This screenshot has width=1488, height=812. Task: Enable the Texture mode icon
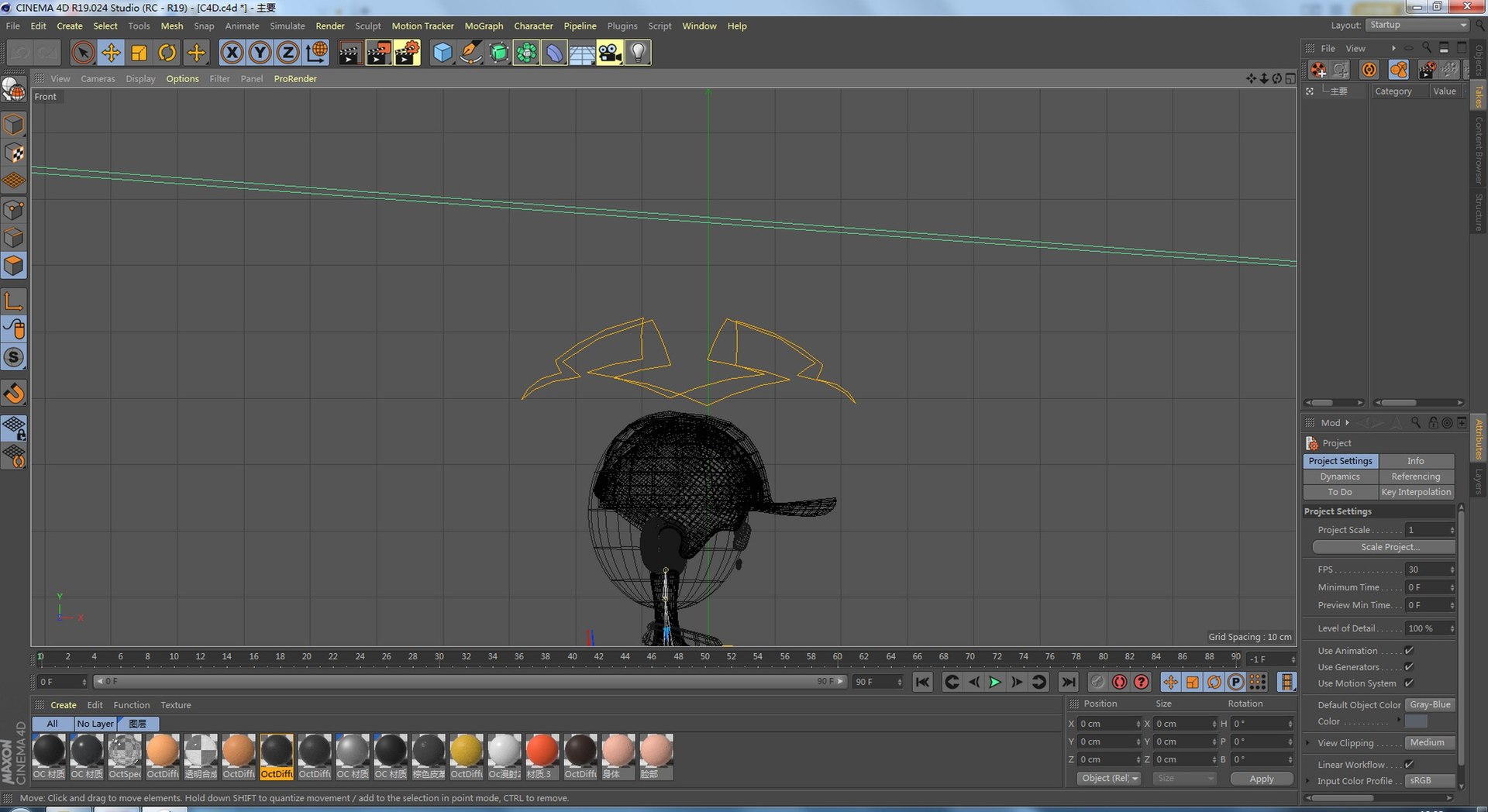click(x=14, y=153)
